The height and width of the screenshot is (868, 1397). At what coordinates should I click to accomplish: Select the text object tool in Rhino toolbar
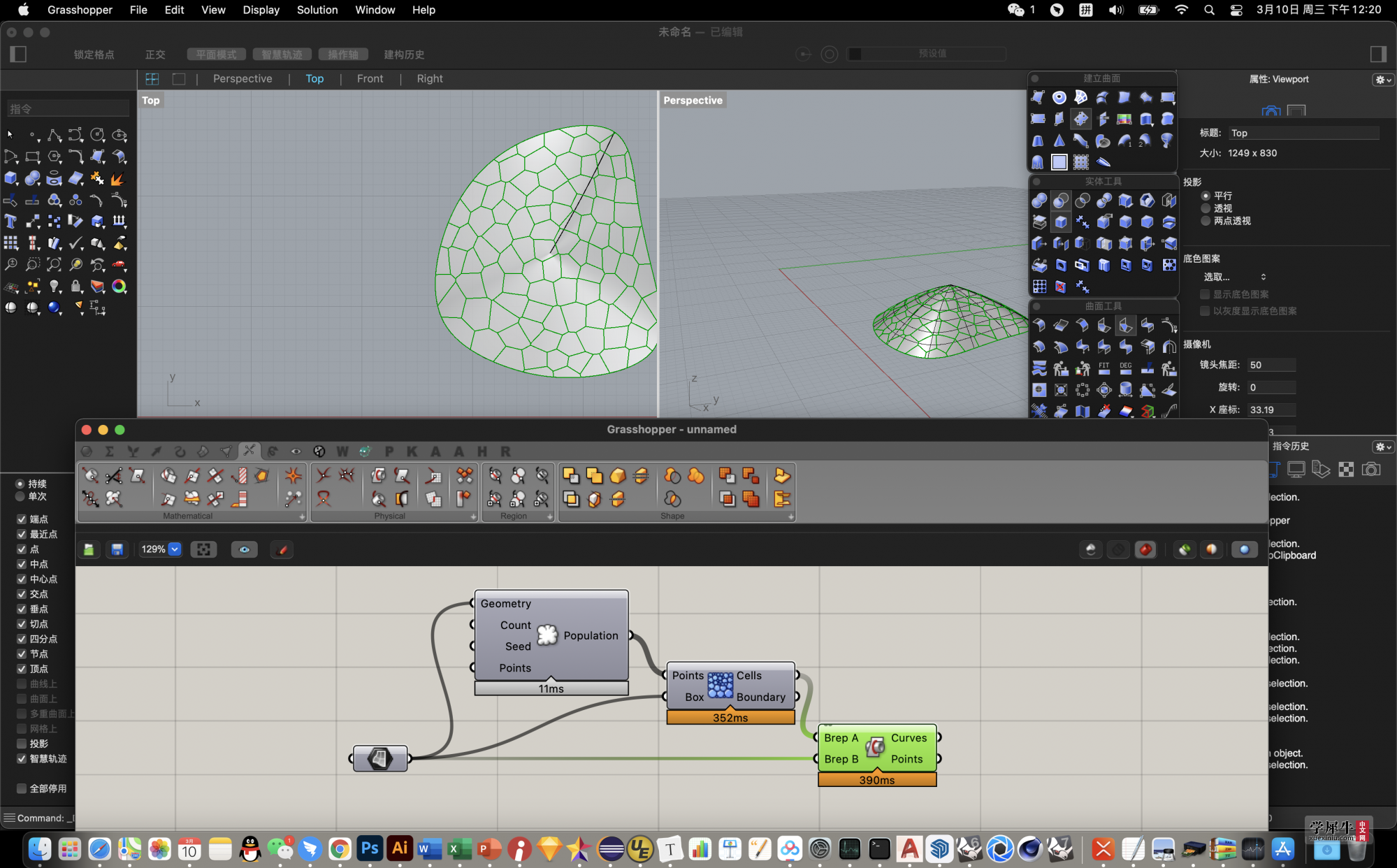click(10, 222)
